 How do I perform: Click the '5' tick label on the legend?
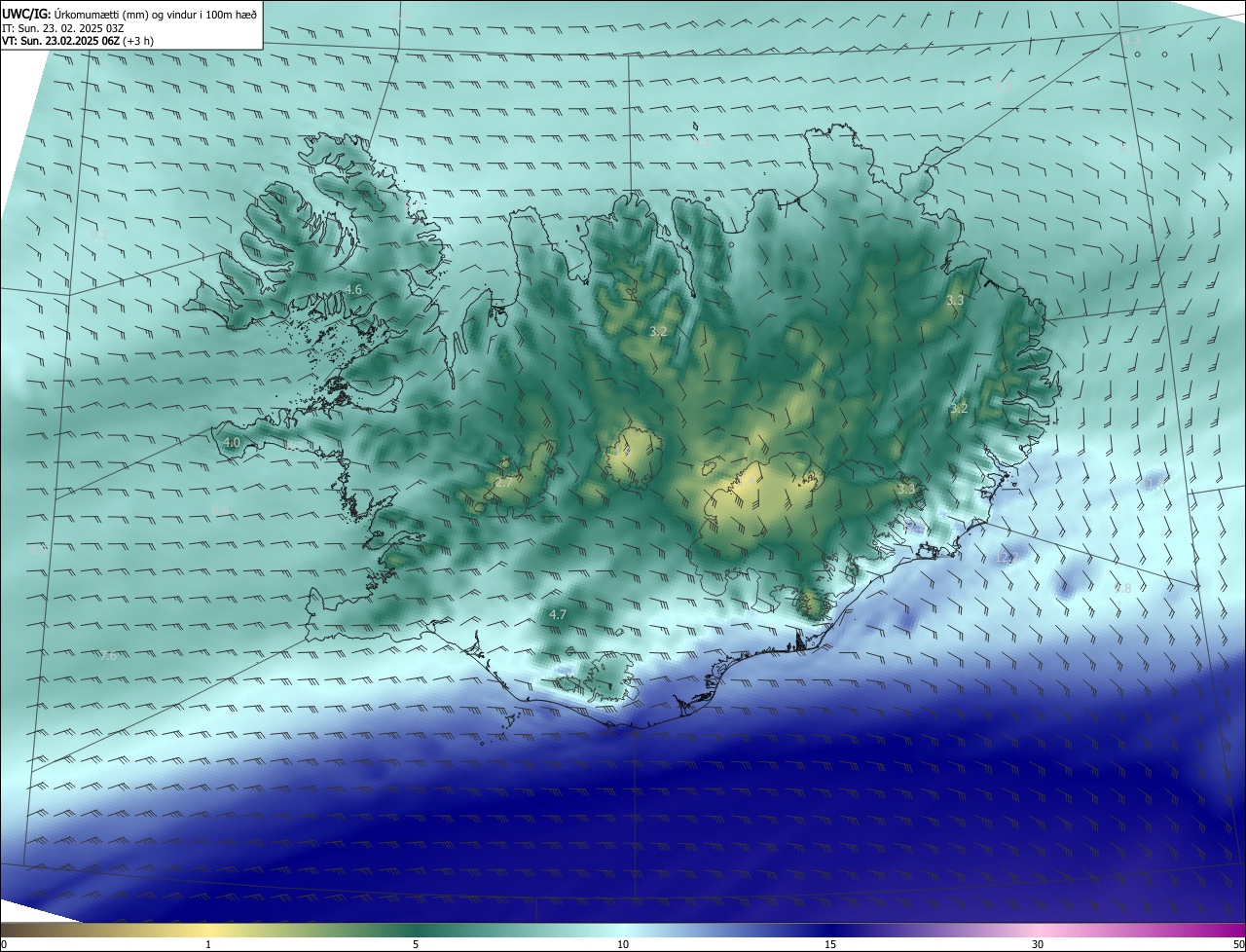point(416,944)
